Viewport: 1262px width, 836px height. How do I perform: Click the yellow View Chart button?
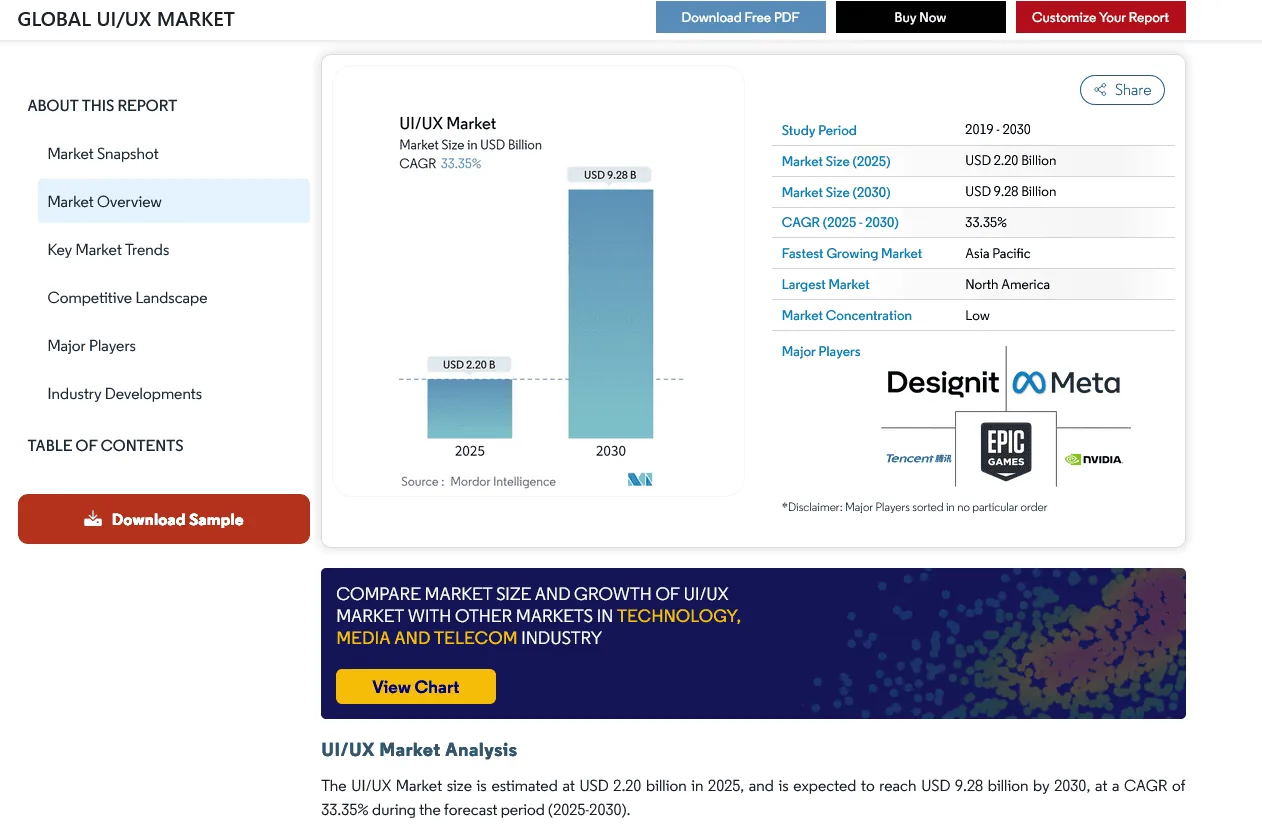(x=415, y=687)
